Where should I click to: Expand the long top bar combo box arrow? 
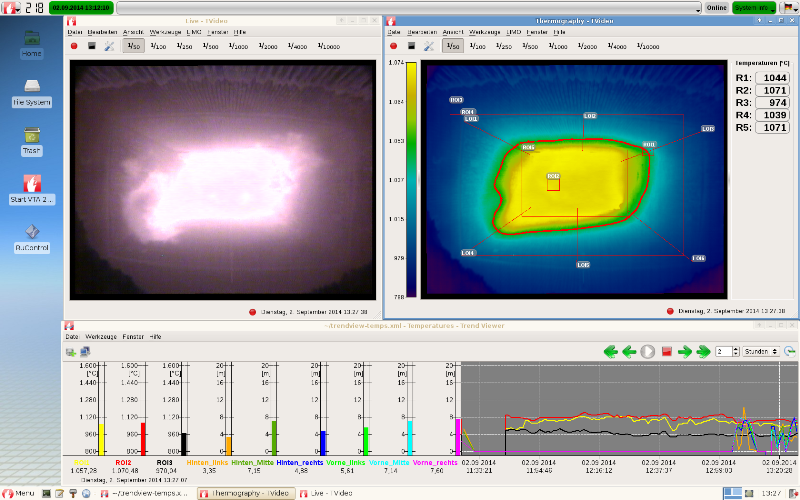(698, 9)
